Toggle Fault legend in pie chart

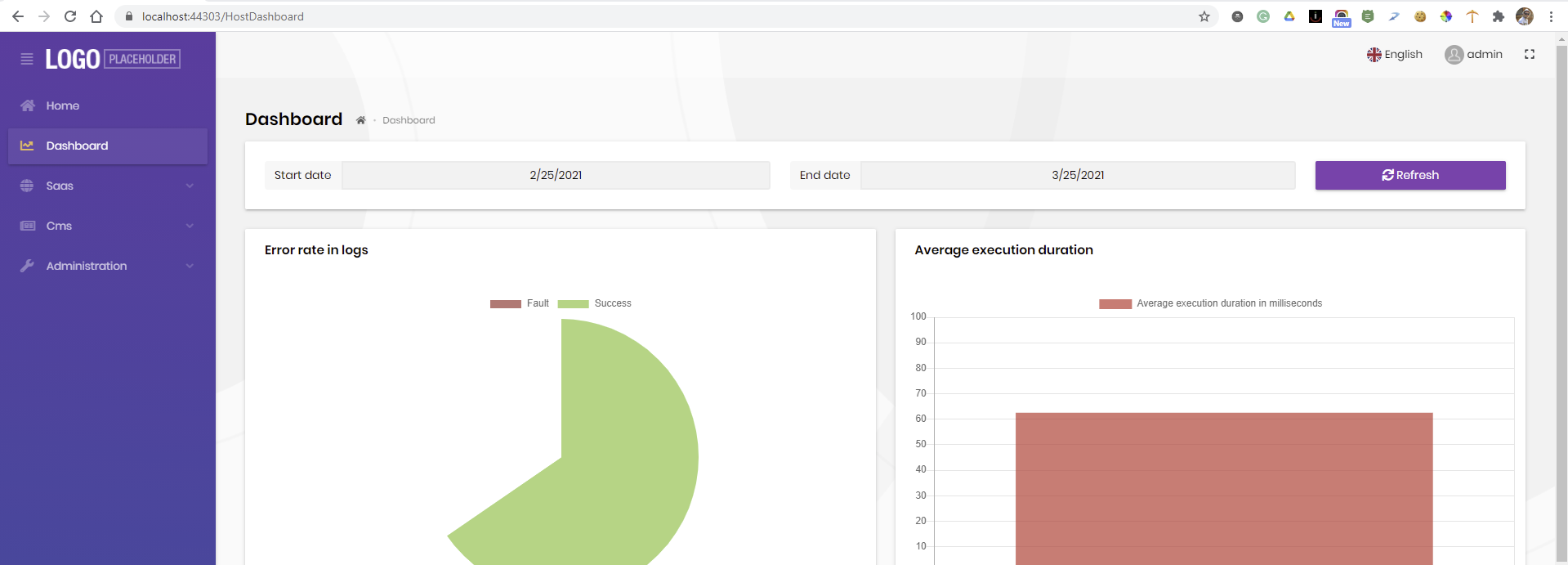point(519,303)
